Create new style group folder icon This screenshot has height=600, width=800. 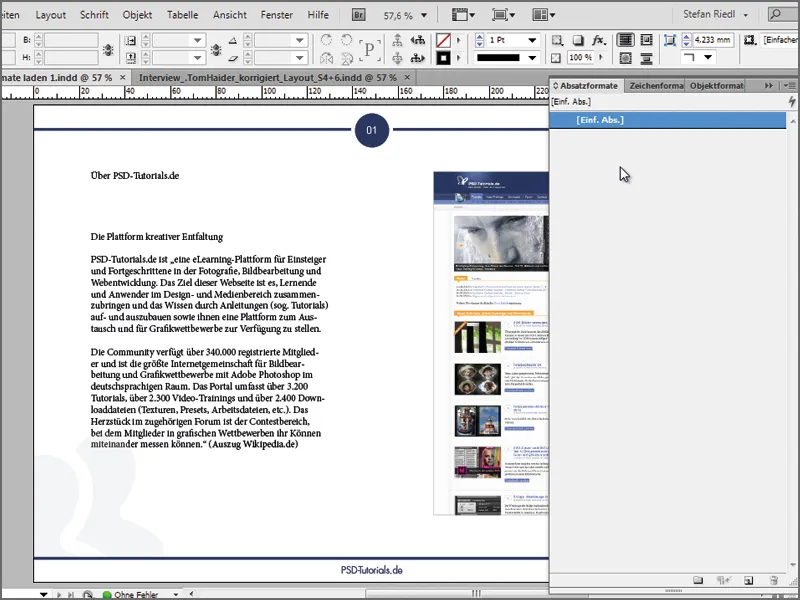[698, 580]
